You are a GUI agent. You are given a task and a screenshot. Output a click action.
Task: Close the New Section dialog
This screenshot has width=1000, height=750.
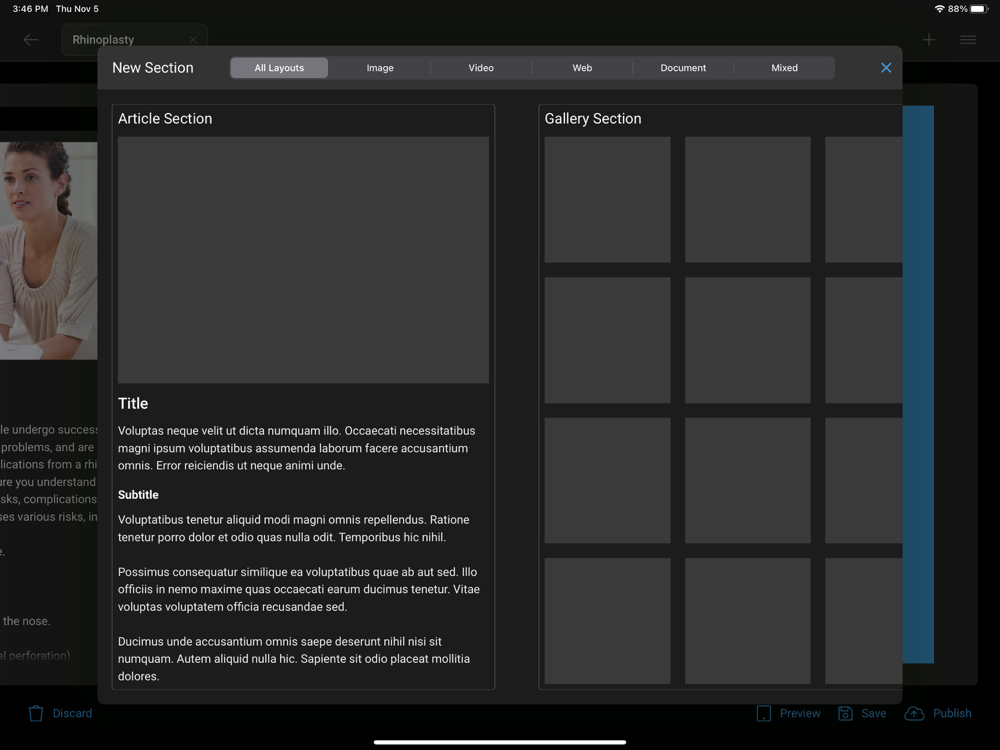886,68
